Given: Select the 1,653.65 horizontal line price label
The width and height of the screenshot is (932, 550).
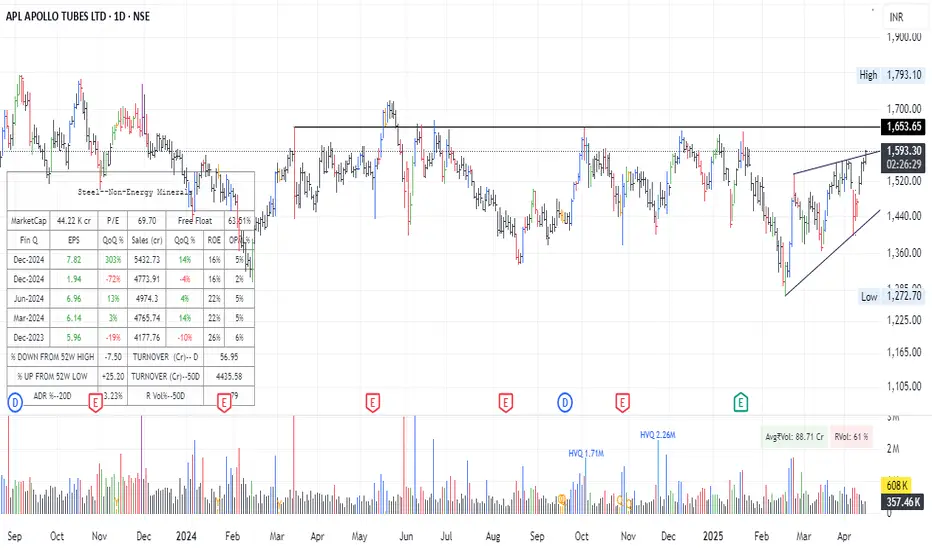Looking at the screenshot, I should coord(903,126).
